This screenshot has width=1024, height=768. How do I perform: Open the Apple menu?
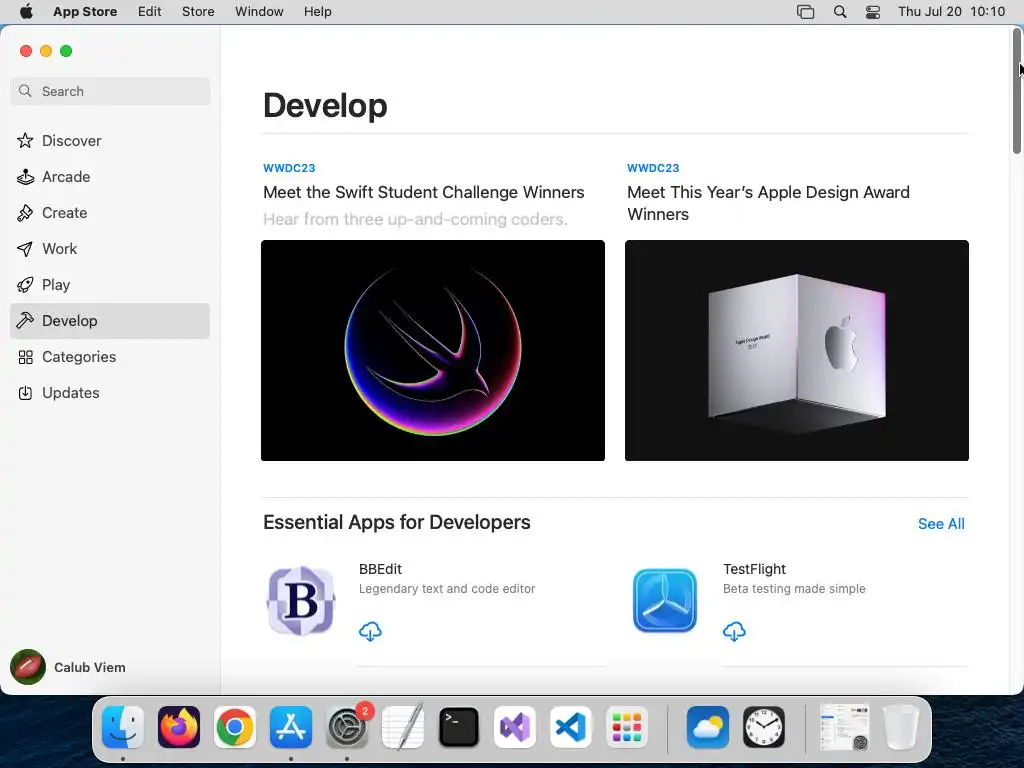[x=26, y=12]
